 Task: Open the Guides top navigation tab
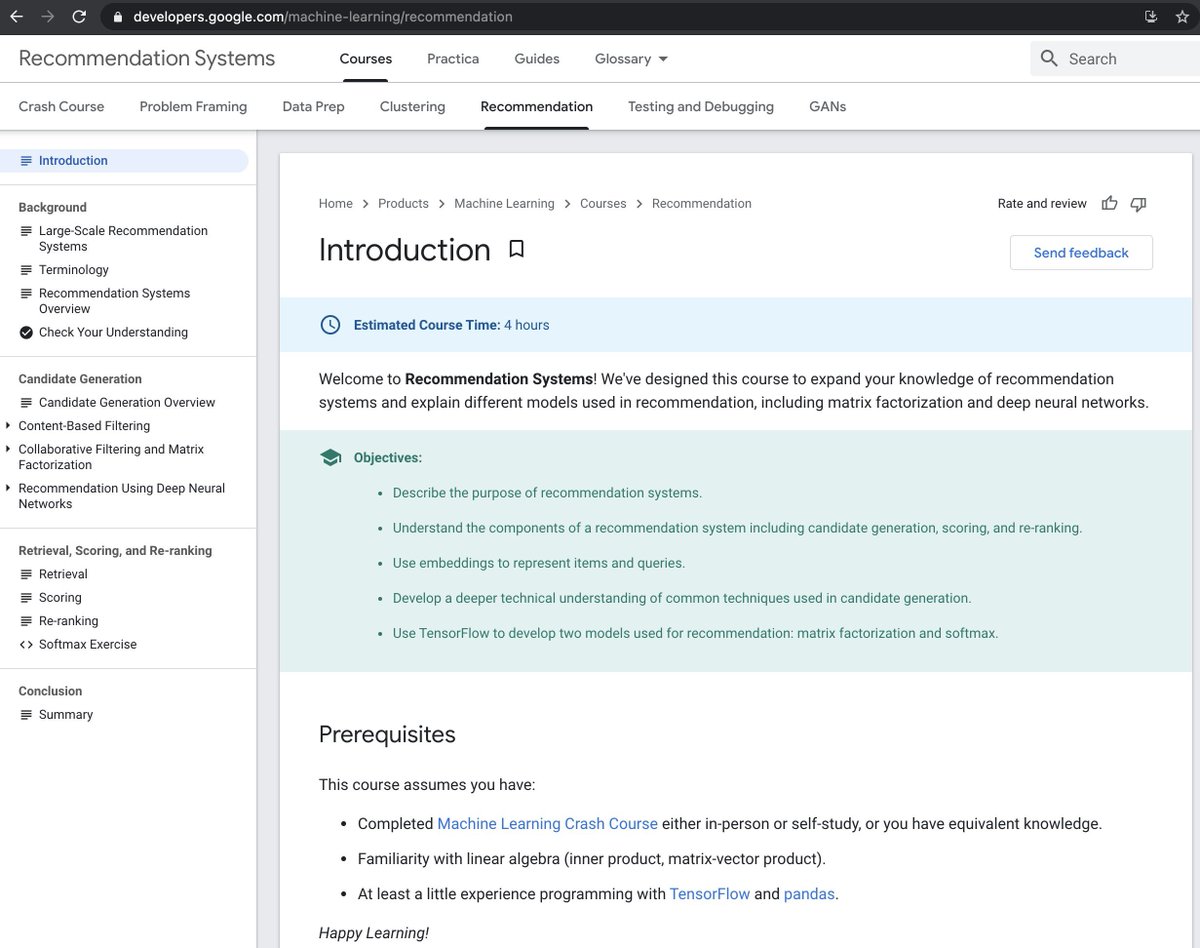coord(537,58)
